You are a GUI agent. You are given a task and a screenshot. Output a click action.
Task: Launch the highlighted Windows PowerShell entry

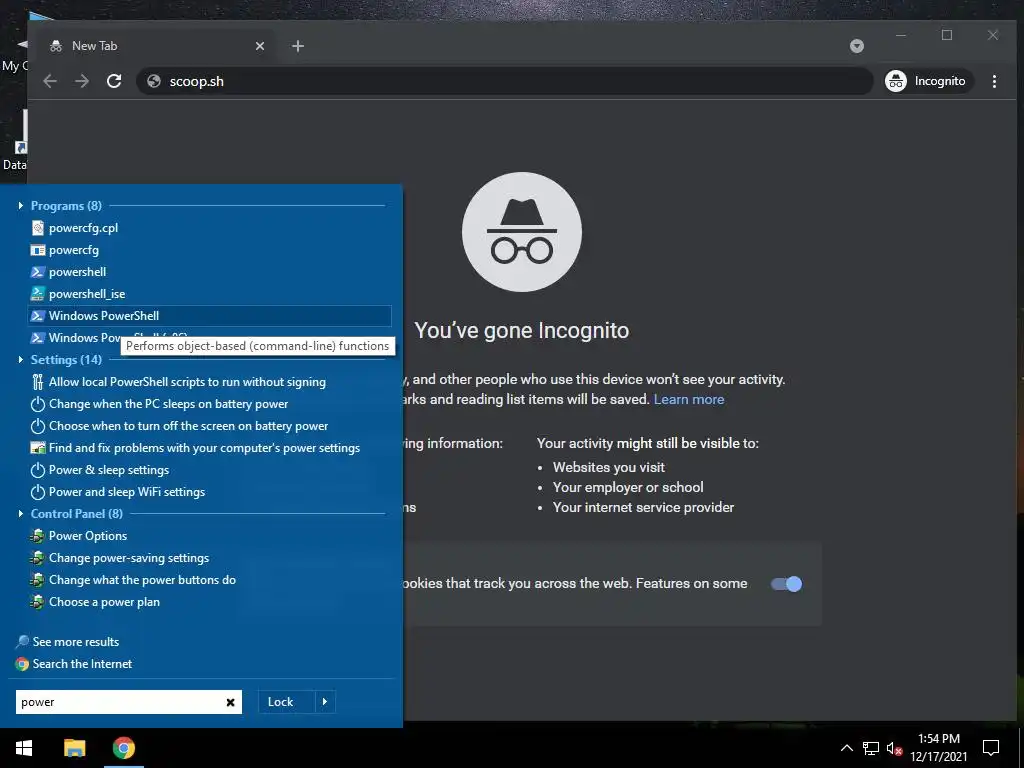point(210,316)
